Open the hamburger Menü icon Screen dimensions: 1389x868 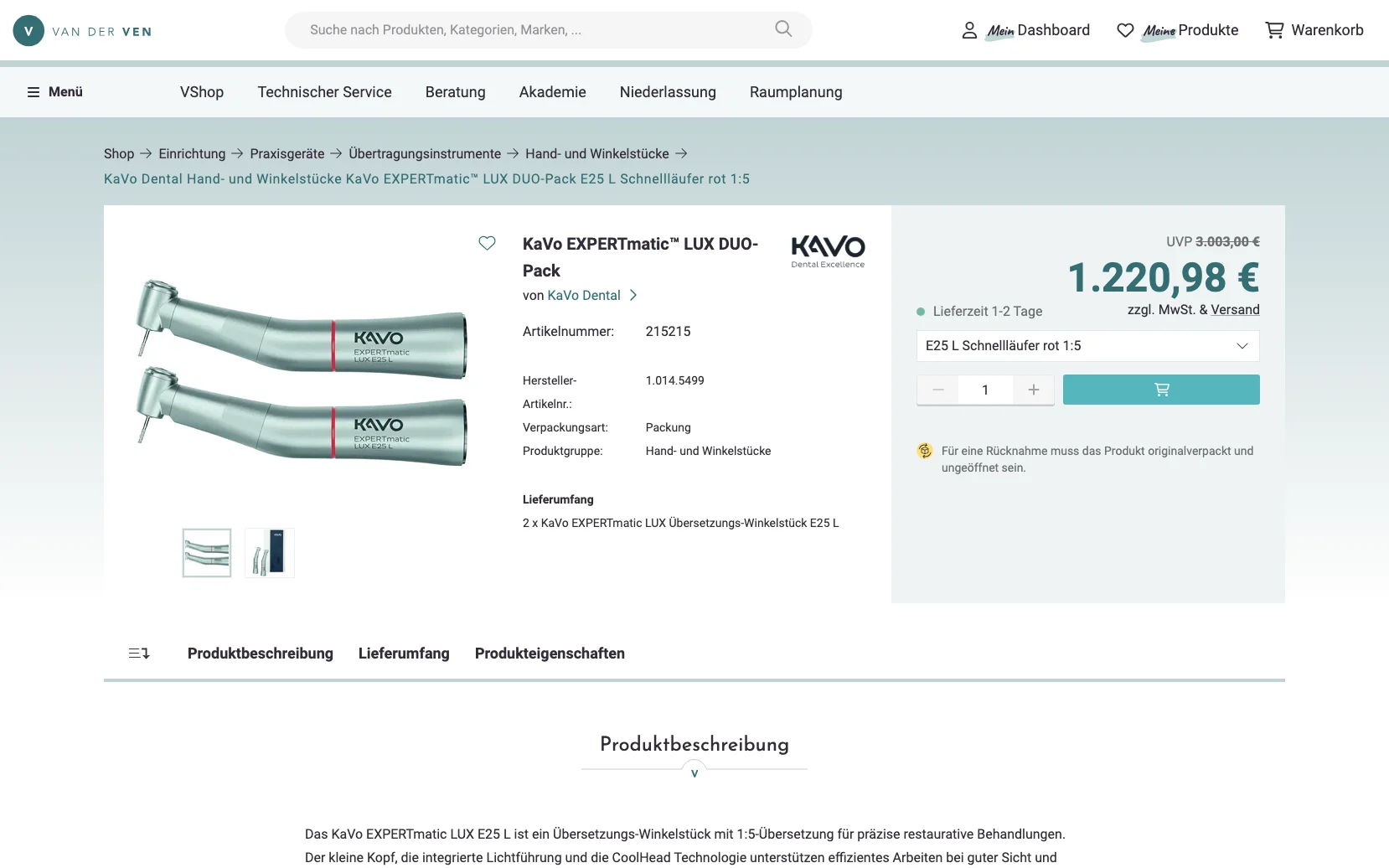(x=34, y=92)
